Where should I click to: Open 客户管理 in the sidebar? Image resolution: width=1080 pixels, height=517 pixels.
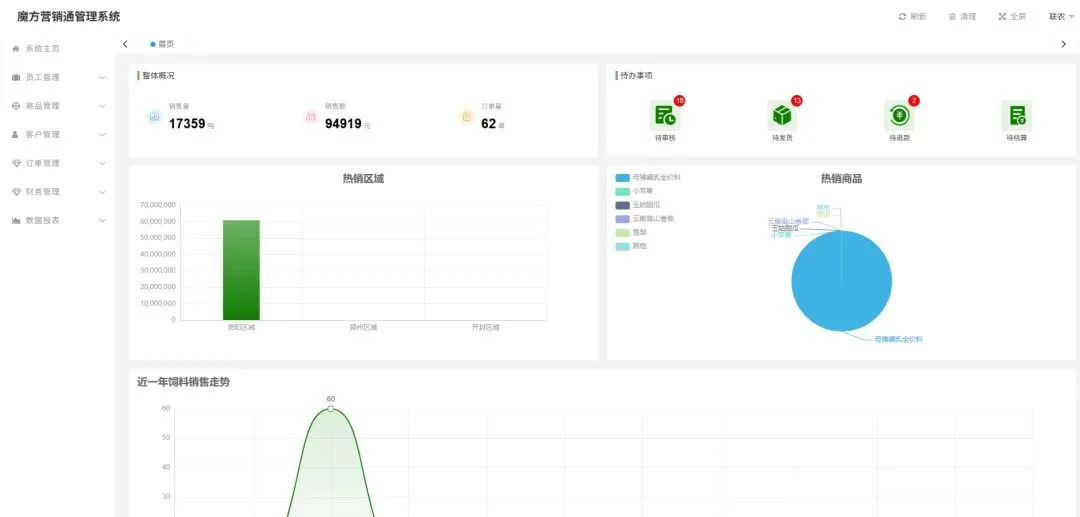(42, 134)
